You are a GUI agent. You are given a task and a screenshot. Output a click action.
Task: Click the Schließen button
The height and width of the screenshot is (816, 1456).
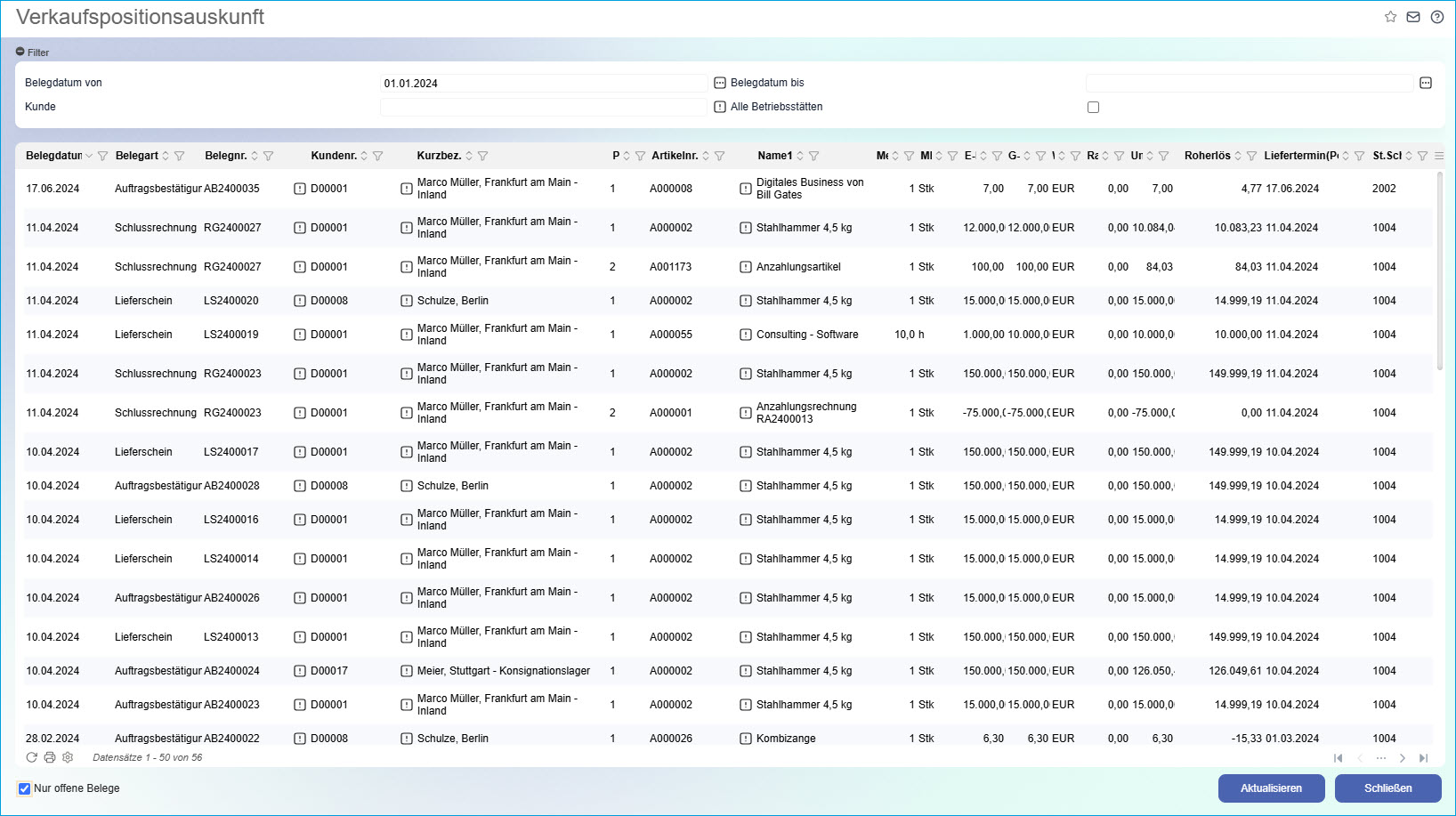(1387, 788)
